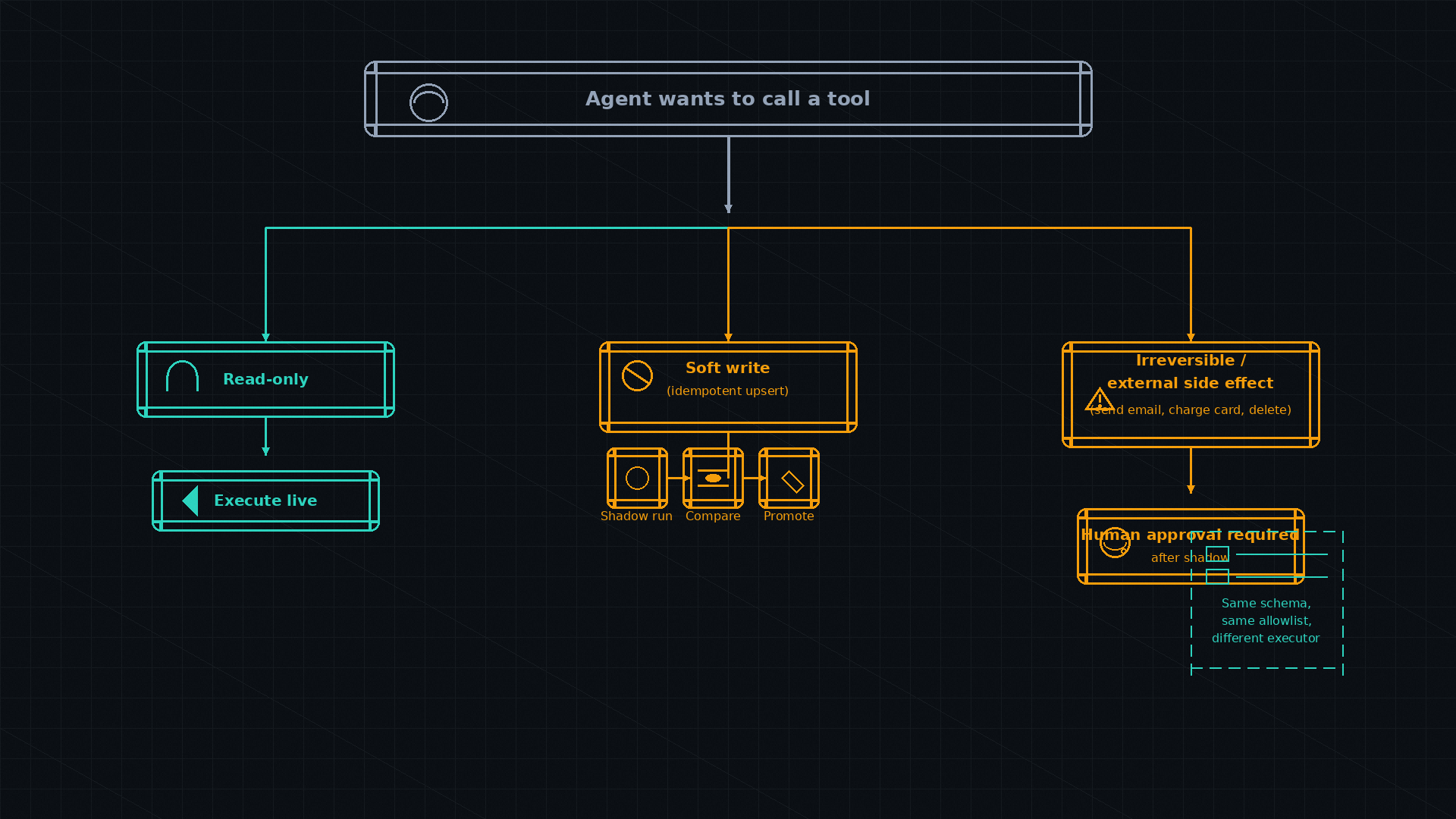Click the face icon in Human approval node

pyautogui.click(x=1115, y=542)
